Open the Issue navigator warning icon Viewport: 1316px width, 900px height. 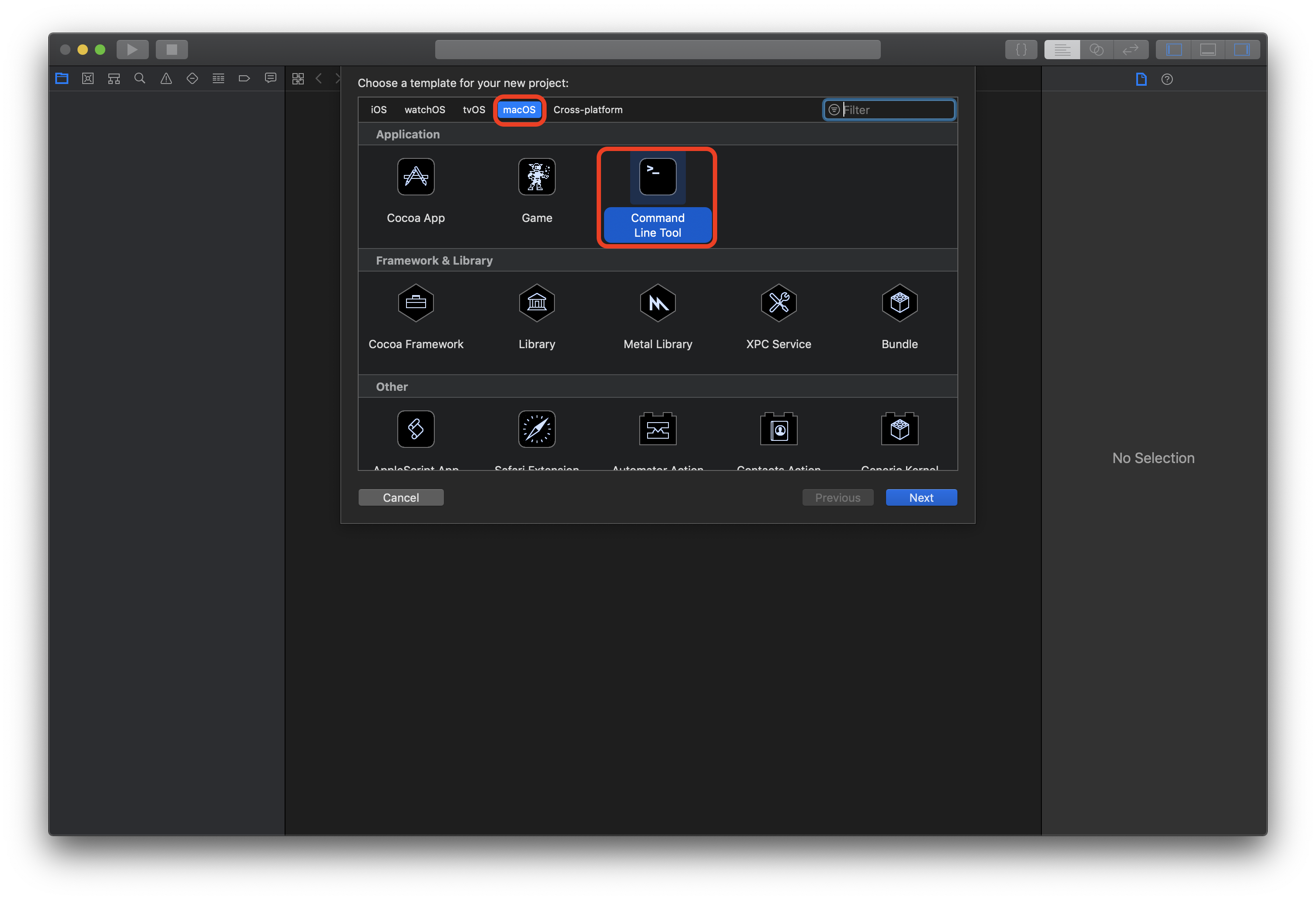pos(166,79)
